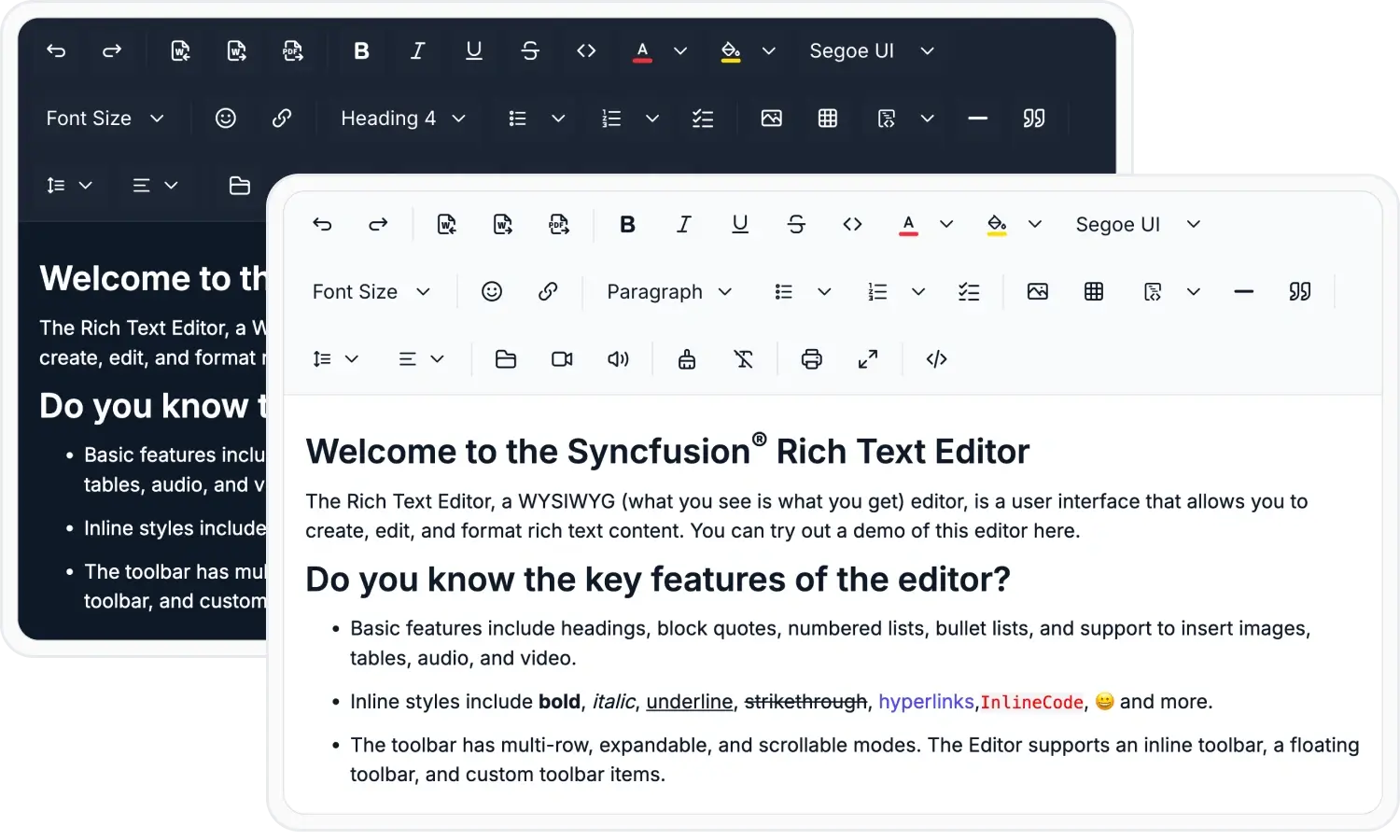Toggle Bold in the light editor
The image size is (1400, 840).
point(627,225)
